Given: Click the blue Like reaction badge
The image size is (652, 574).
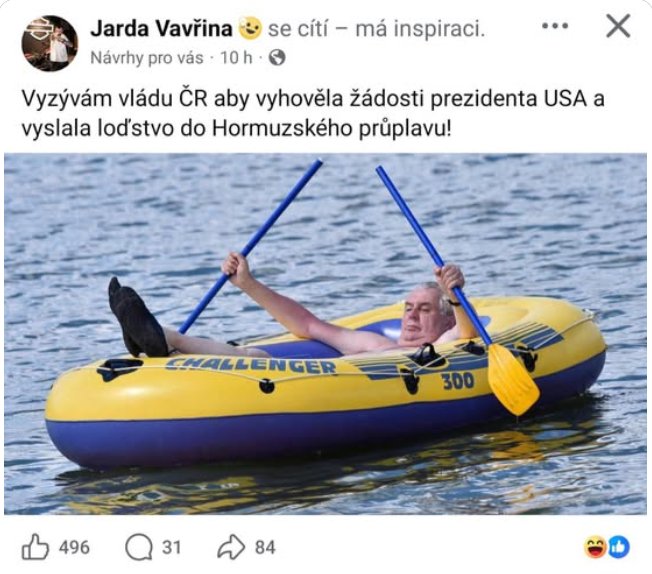Looking at the screenshot, I should tap(619, 547).
